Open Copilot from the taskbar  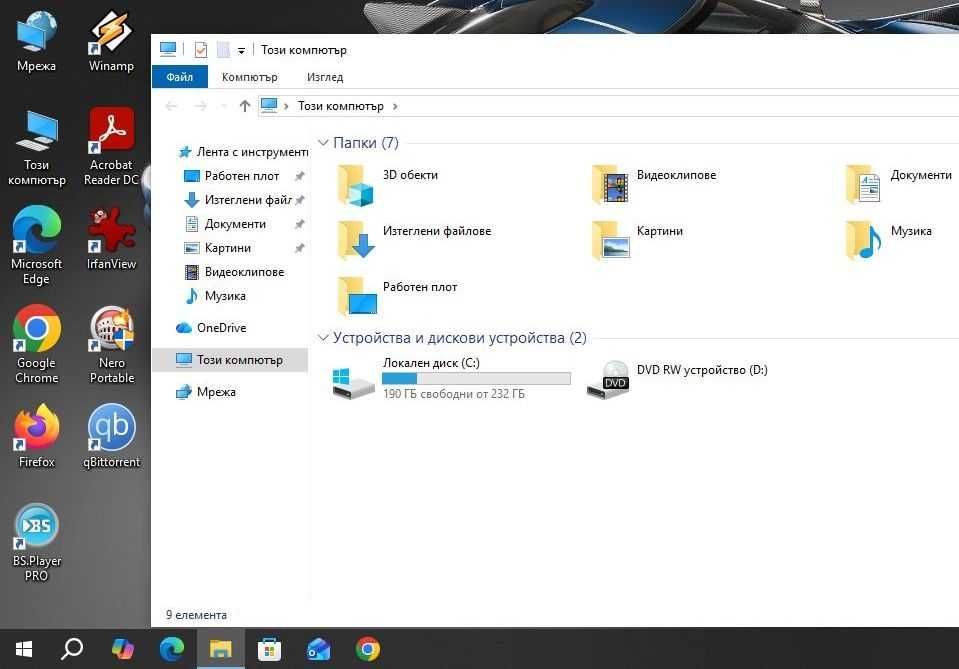tap(123, 649)
